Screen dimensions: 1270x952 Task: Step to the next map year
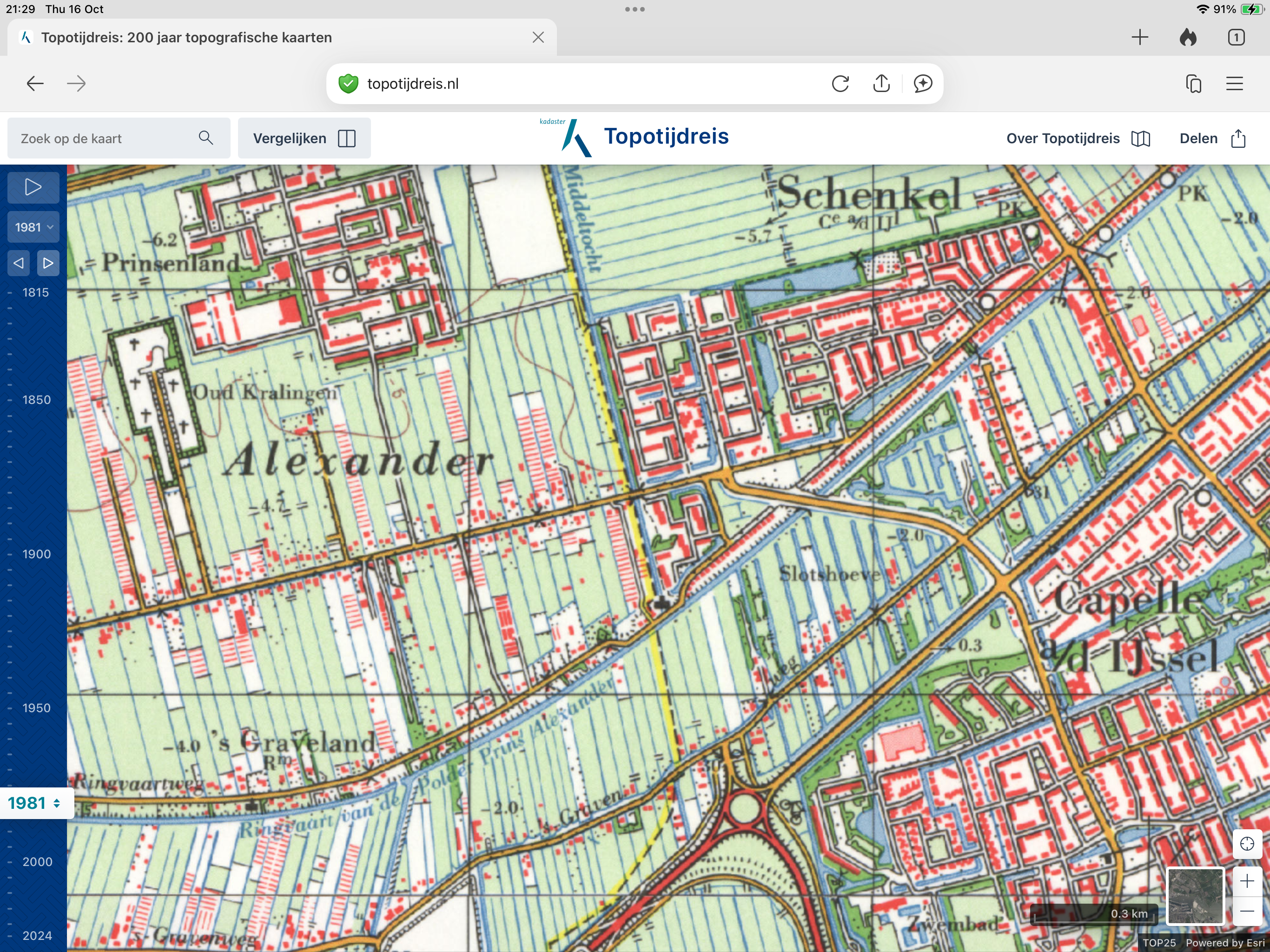click(x=48, y=263)
